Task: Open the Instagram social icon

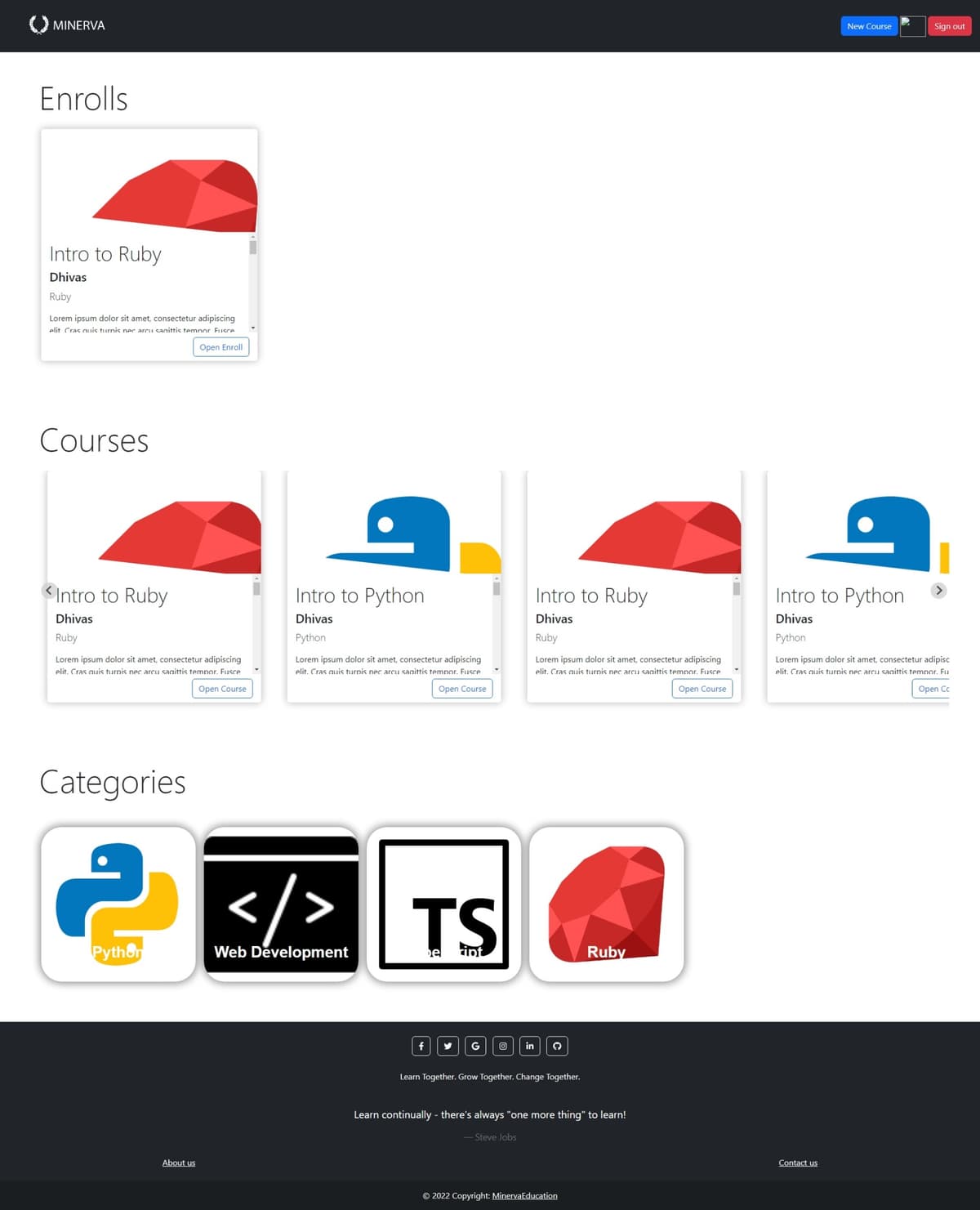Action: (x=502, y=1046)
